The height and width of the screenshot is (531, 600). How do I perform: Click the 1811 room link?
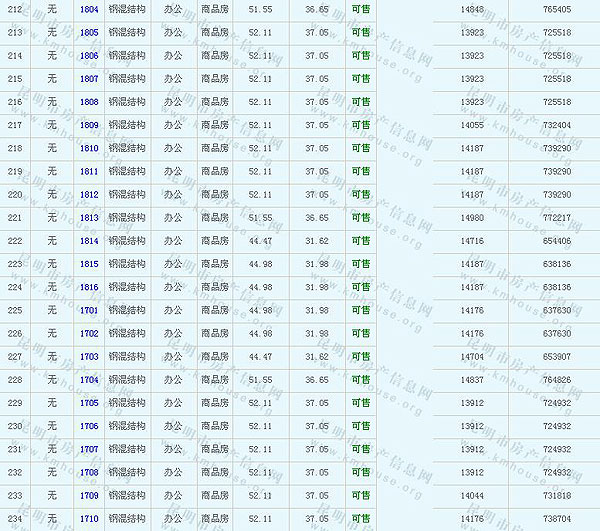coord(89,171)
